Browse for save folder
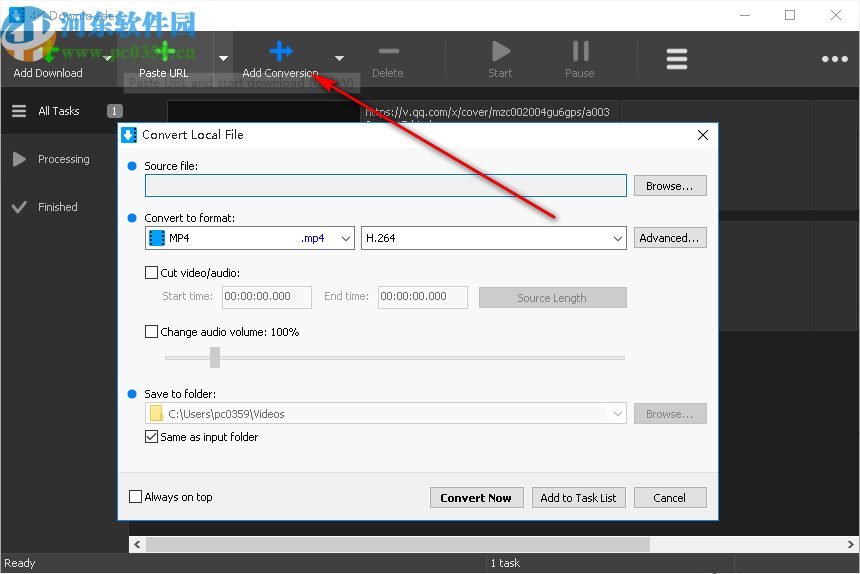Screen dimensions: 860x574 coord(670,414)
